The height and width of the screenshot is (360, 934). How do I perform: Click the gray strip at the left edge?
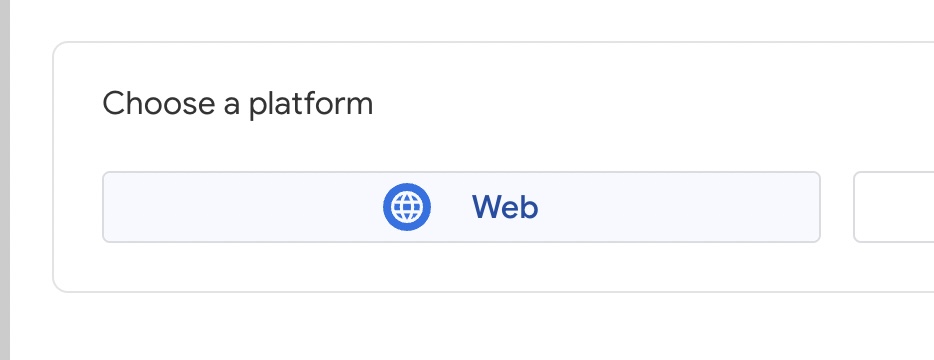(5, 180)
